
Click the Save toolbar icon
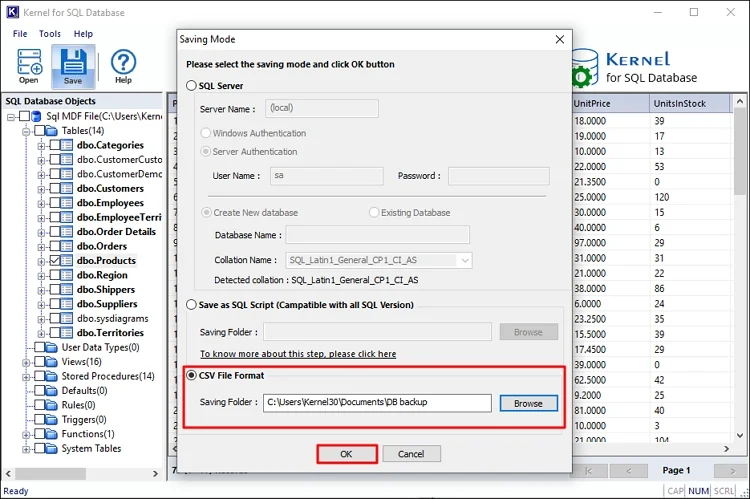click(73, 67)
